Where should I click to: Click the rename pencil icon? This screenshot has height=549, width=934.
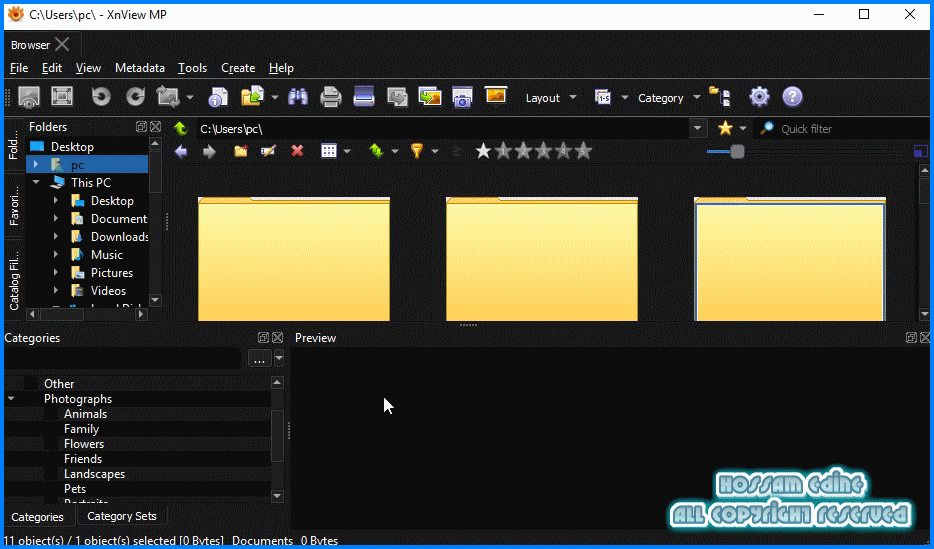(x=269, y=151)
